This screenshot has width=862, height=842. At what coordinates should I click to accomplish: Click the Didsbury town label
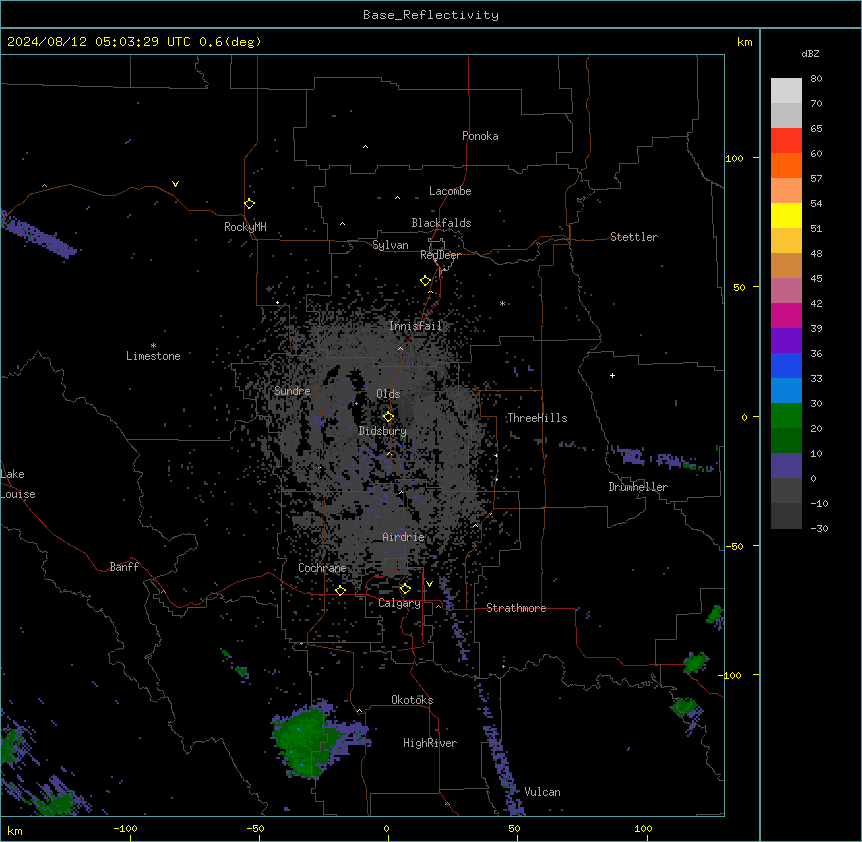(383, 431)
